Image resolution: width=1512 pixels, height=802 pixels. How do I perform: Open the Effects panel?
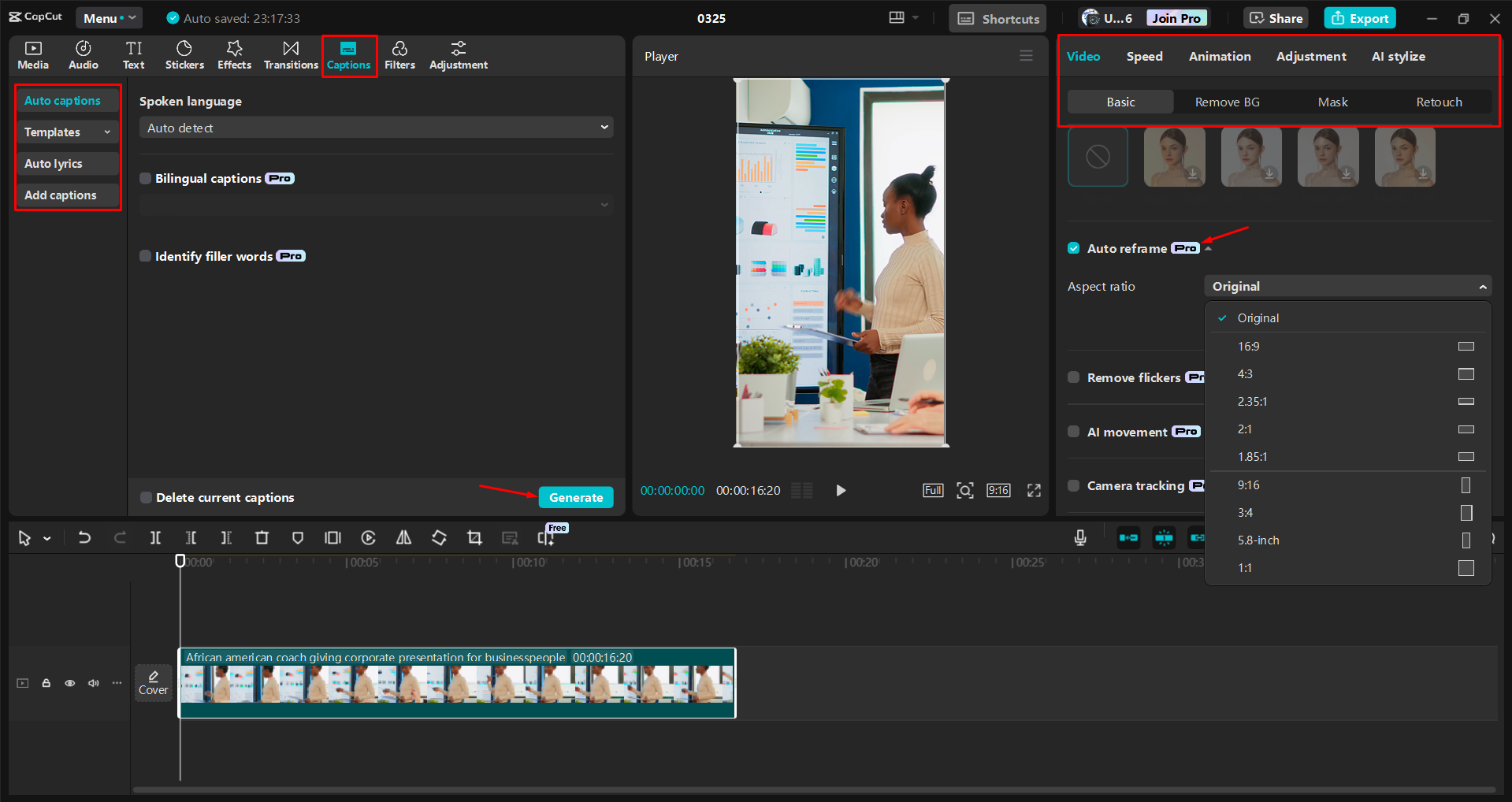(234, 55)
